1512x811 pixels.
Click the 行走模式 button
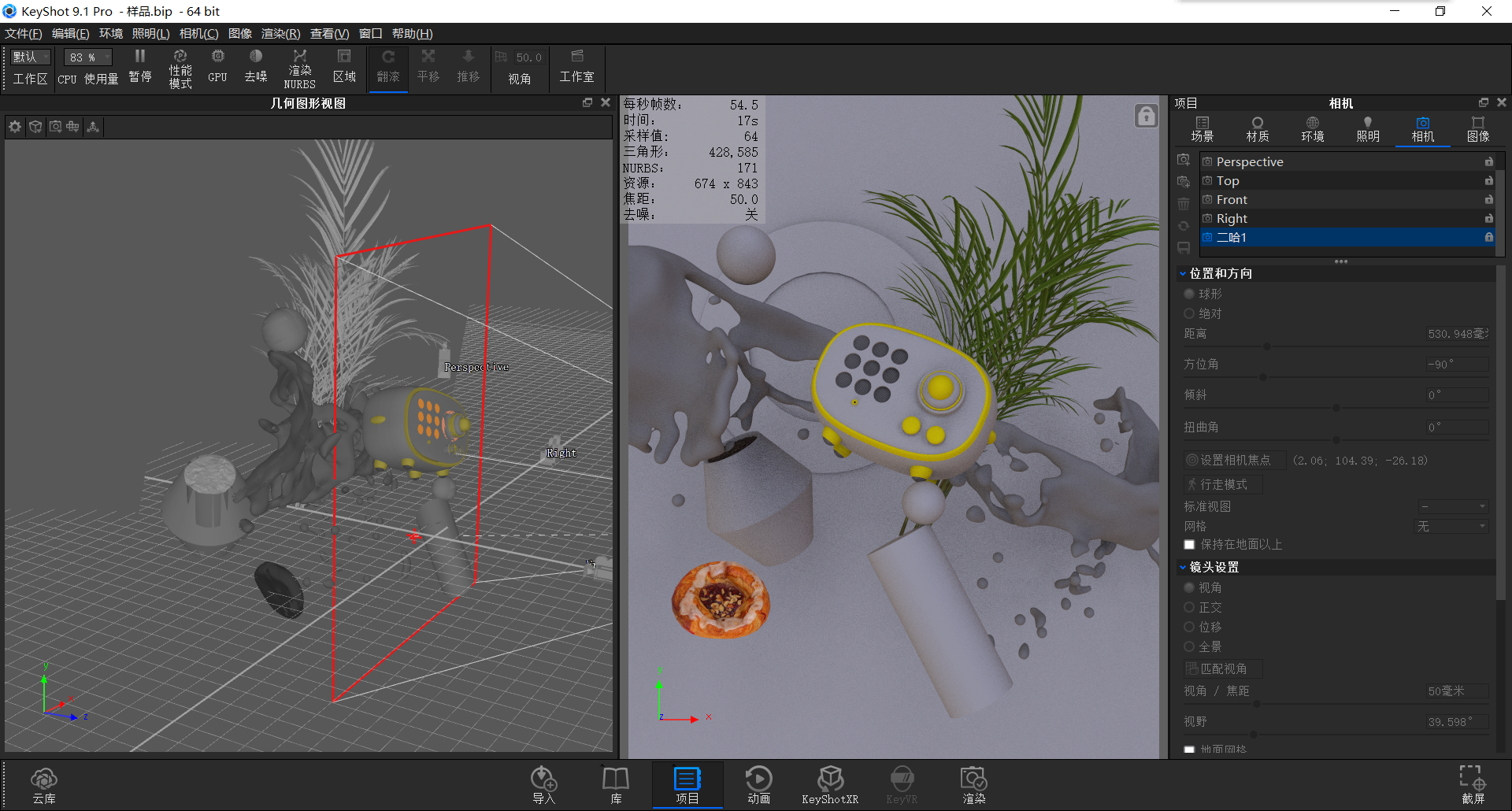click(1221, 484)
